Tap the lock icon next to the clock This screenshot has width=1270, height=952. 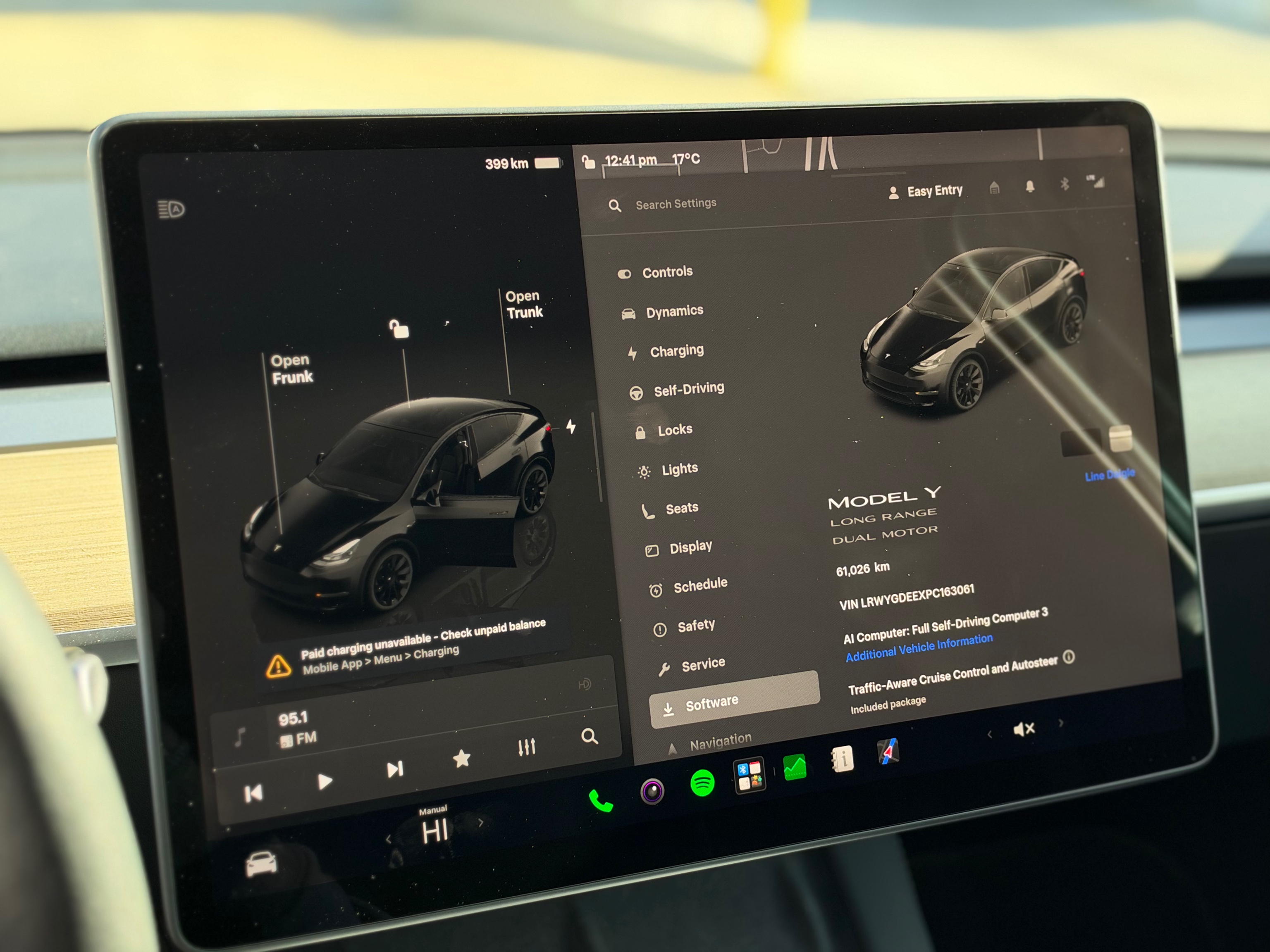coord(589,162)
